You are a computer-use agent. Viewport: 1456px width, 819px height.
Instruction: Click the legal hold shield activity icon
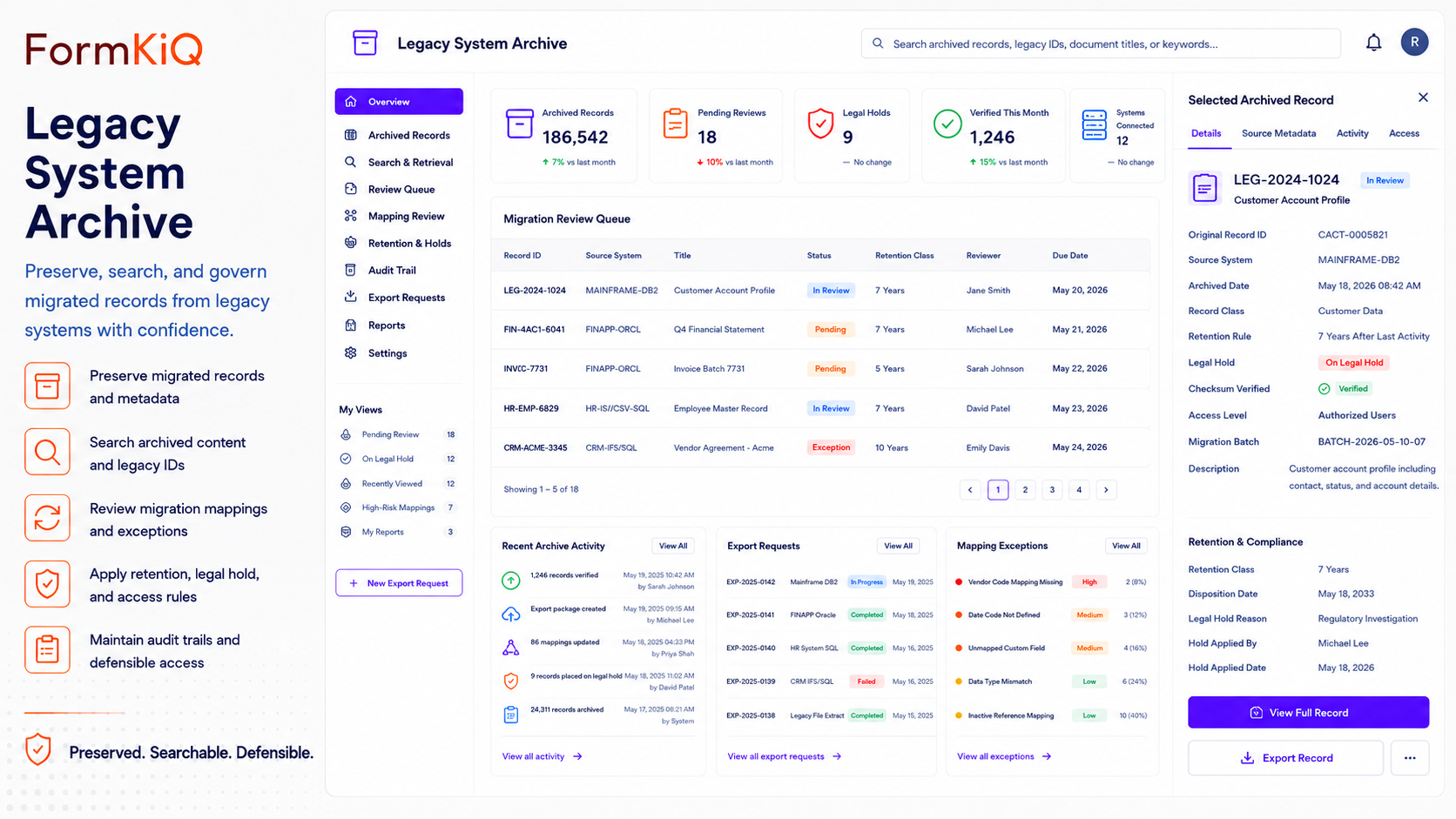point(511,681)
